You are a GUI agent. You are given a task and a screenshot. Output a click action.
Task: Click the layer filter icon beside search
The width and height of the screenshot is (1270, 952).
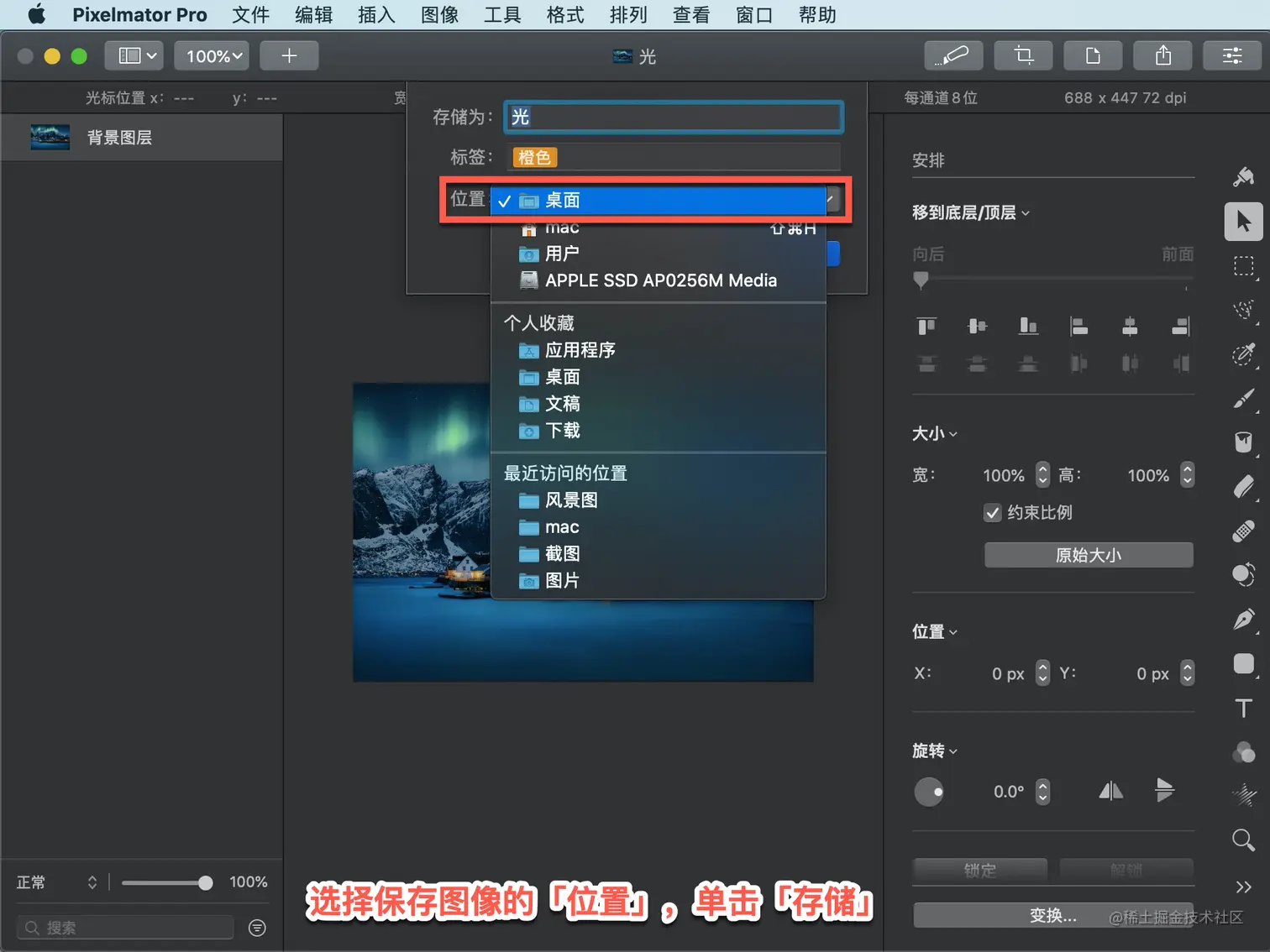258,928
